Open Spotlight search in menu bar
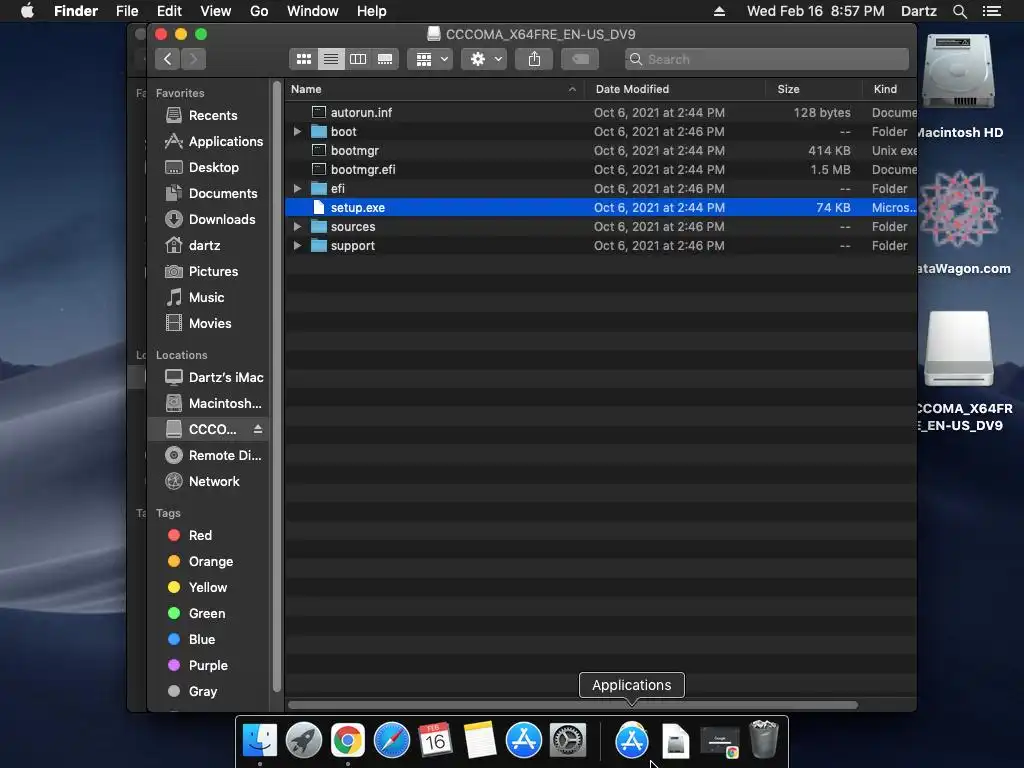The width and height of the screenshot is (1024, 768). pyautogui.click(x=959, y=11)
